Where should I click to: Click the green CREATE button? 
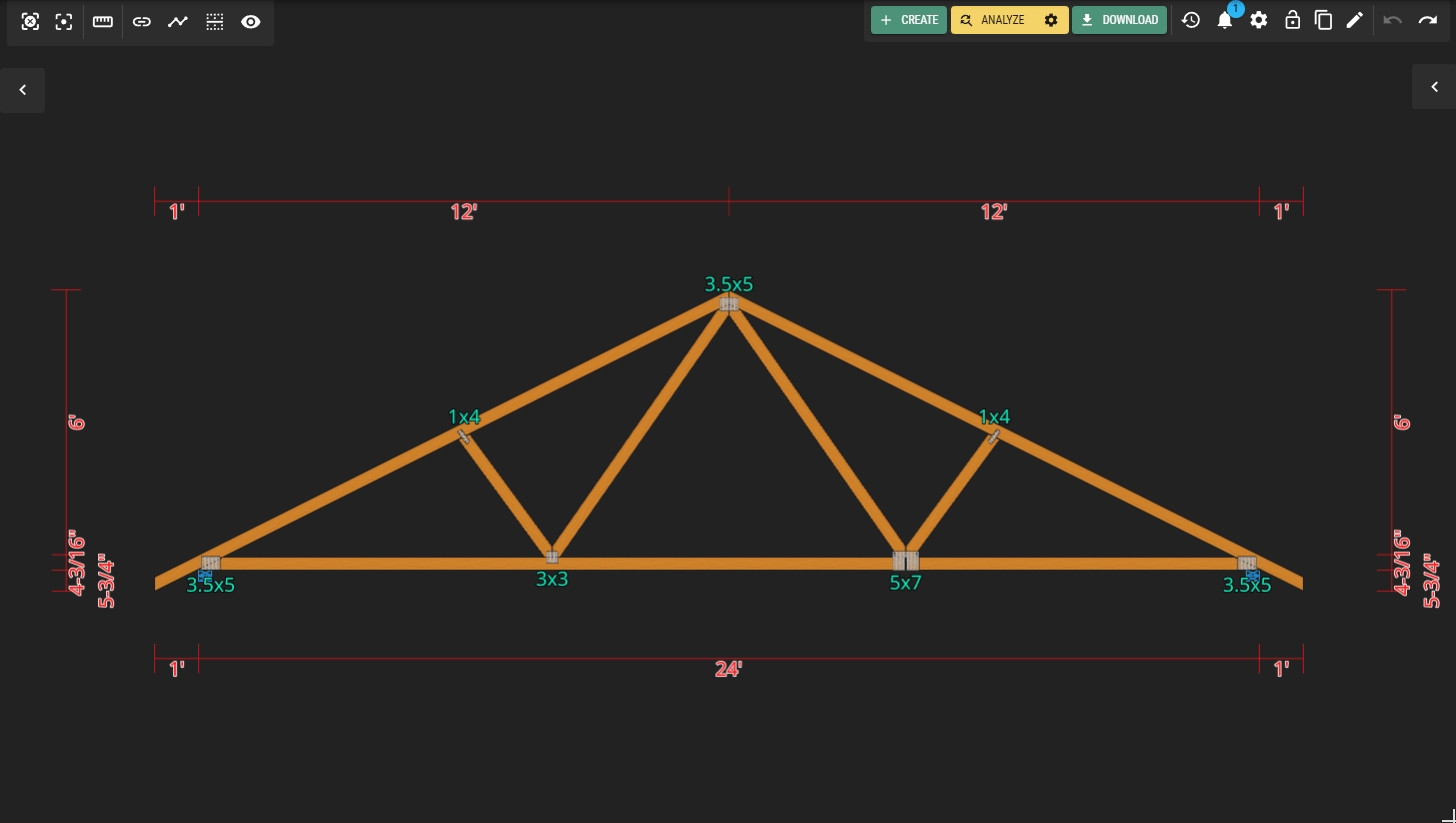click(x=908, y=20)
